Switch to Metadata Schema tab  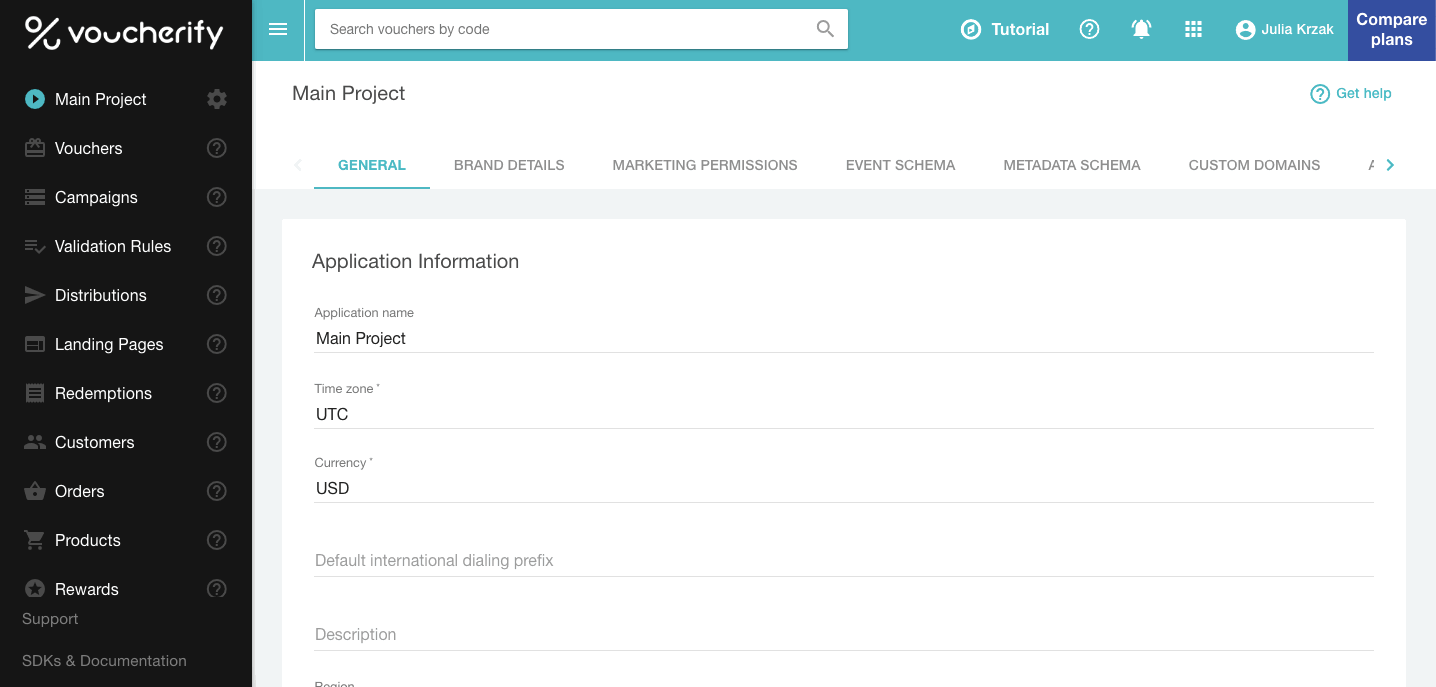click(1072, 165)
